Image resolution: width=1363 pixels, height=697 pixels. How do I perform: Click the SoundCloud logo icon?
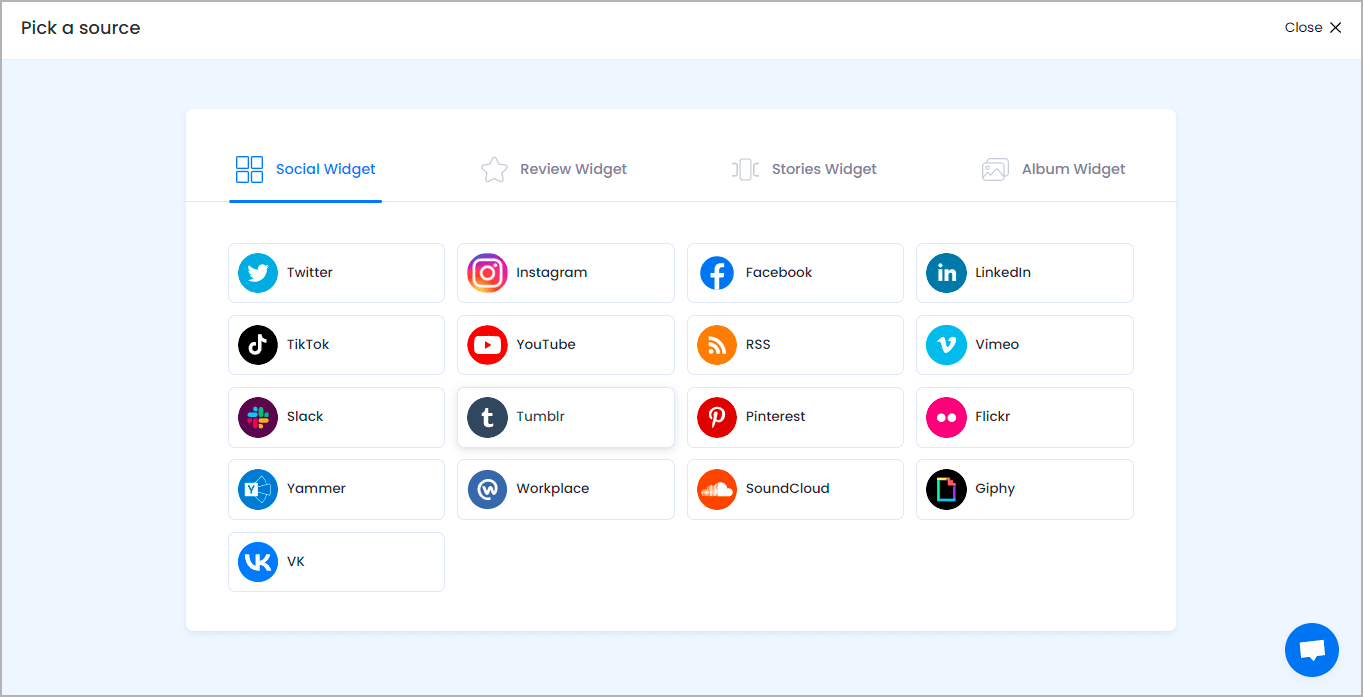click(x=717, y=489)
